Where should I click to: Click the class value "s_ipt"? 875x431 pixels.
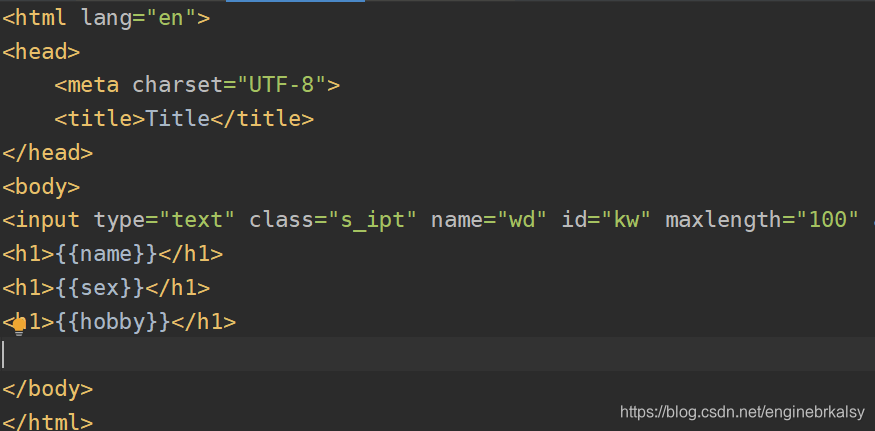(x=373, y=220)
